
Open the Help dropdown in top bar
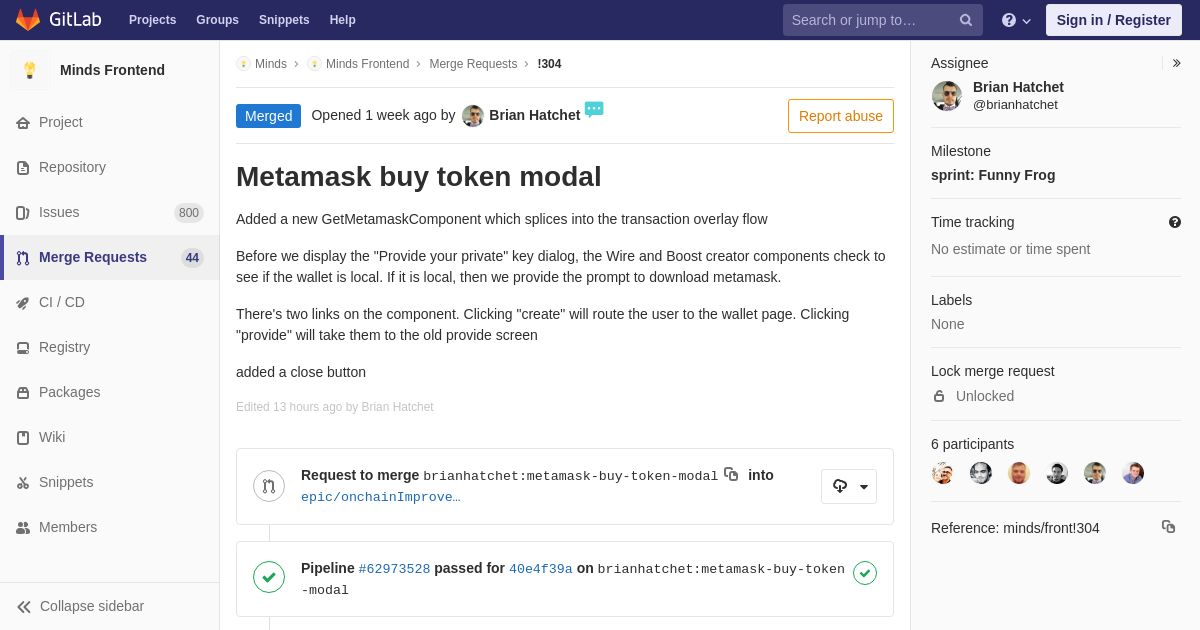coord(1016,20)
